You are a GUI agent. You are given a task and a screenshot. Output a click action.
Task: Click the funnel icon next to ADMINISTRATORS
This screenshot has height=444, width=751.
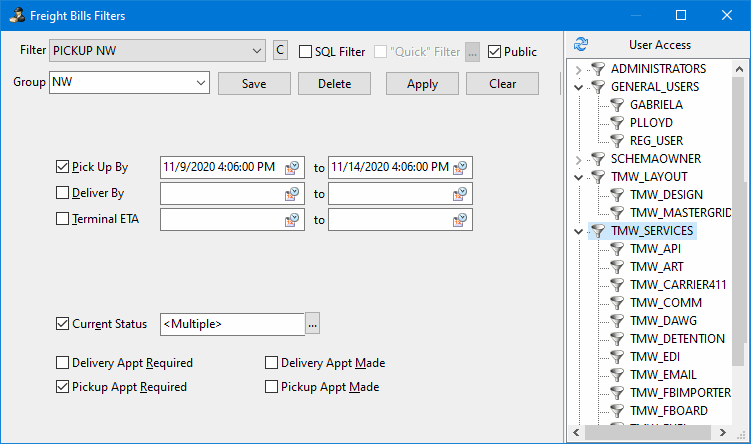coord(598,69)
